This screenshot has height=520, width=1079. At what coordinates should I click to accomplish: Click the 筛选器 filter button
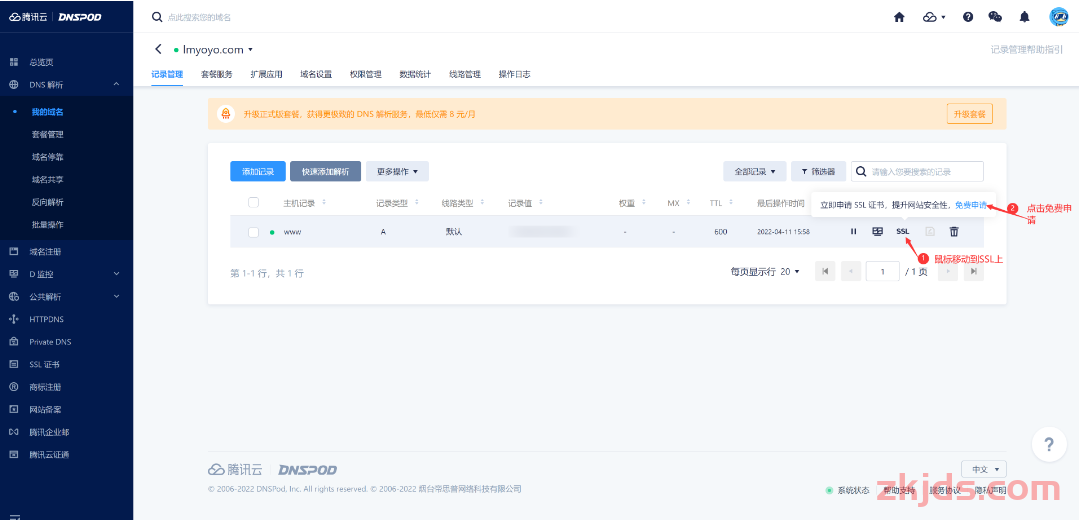coord(818,171)
